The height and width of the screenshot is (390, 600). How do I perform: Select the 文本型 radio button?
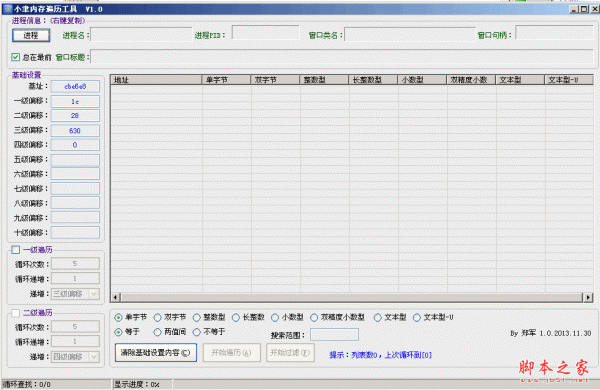378,318
